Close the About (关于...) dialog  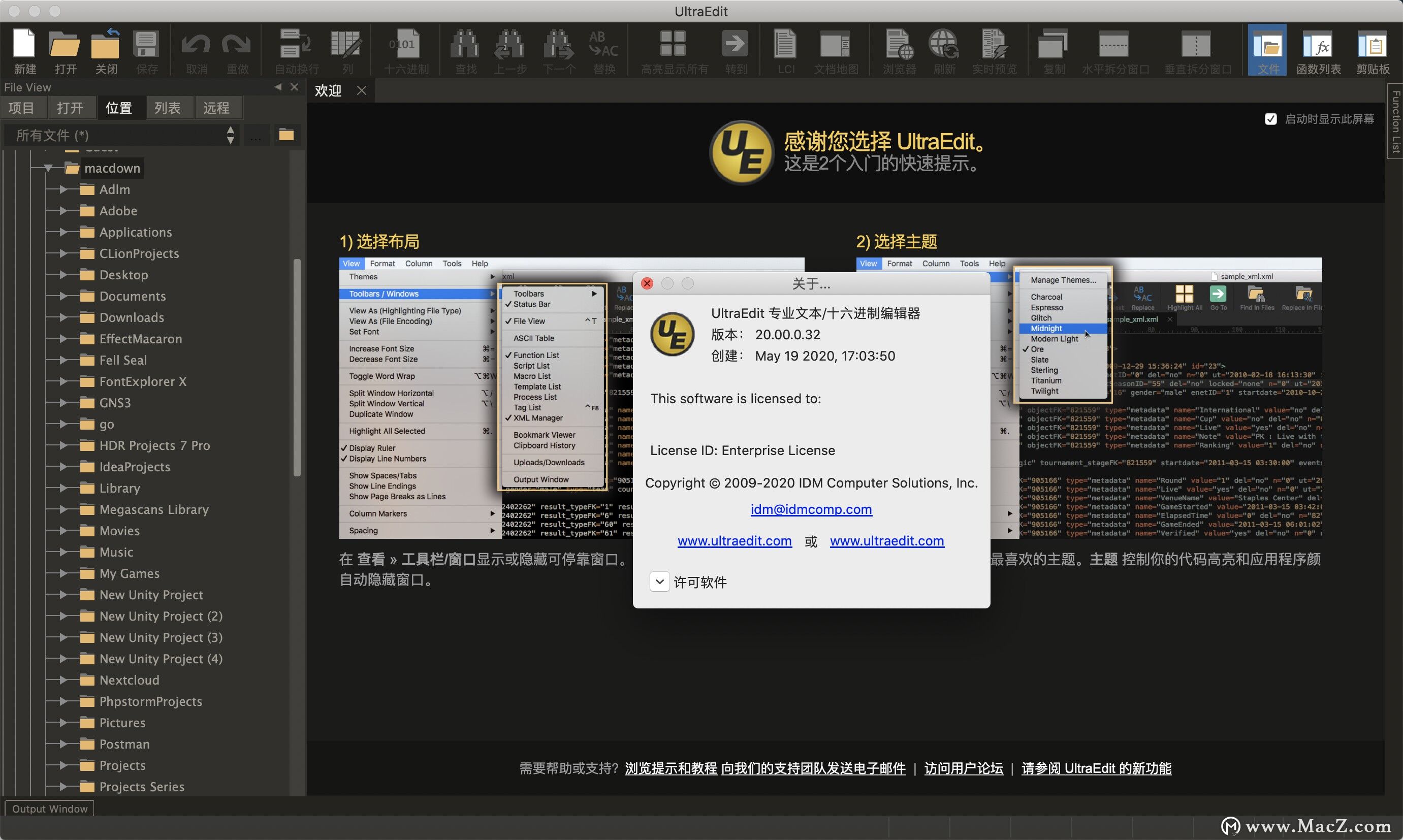pos(647,283)
